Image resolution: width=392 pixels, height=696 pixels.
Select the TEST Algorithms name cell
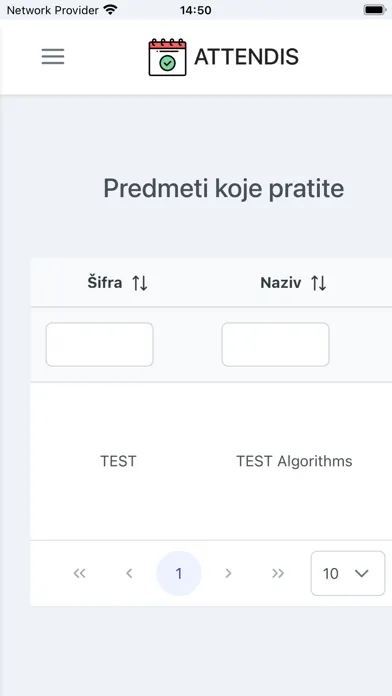[294, 461]
